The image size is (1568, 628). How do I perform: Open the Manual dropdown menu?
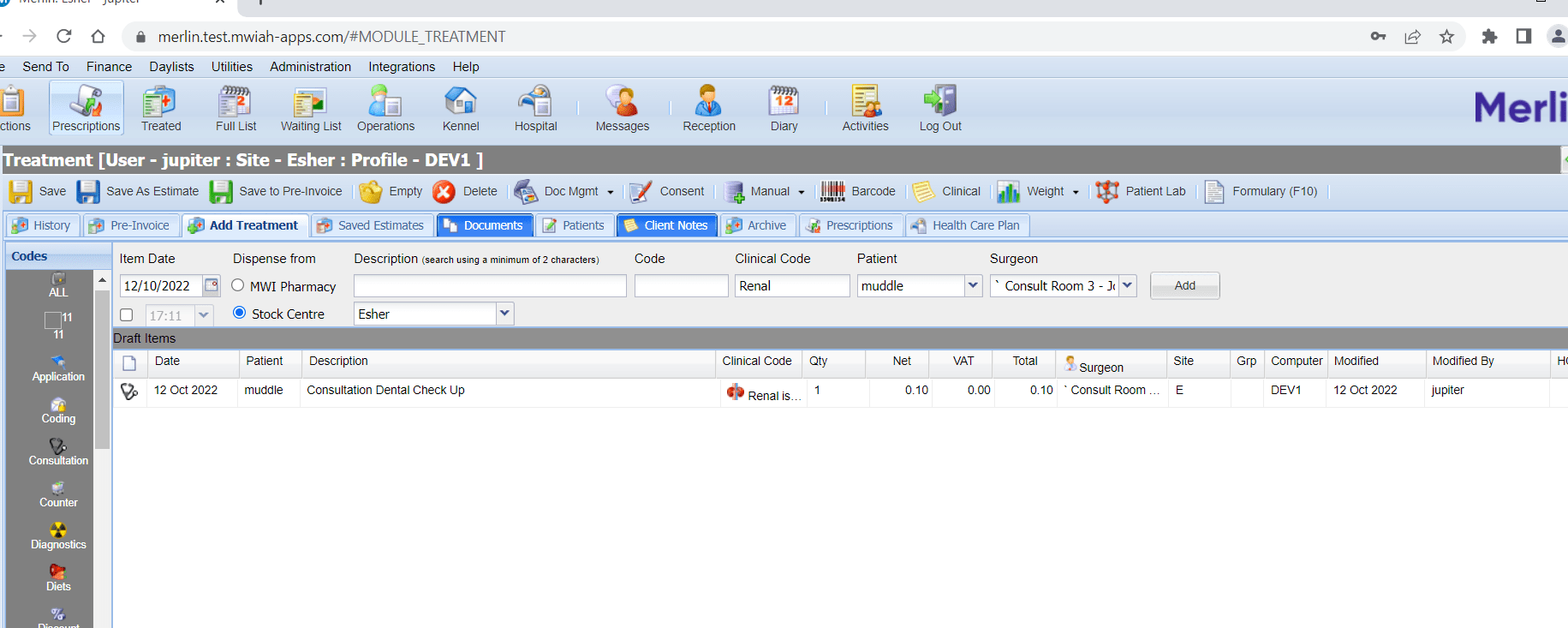pos(802,192)
